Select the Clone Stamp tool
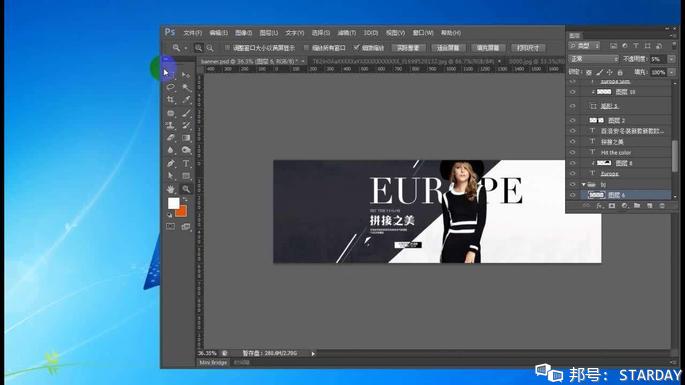The image size is (685, 385). (170, 125)
